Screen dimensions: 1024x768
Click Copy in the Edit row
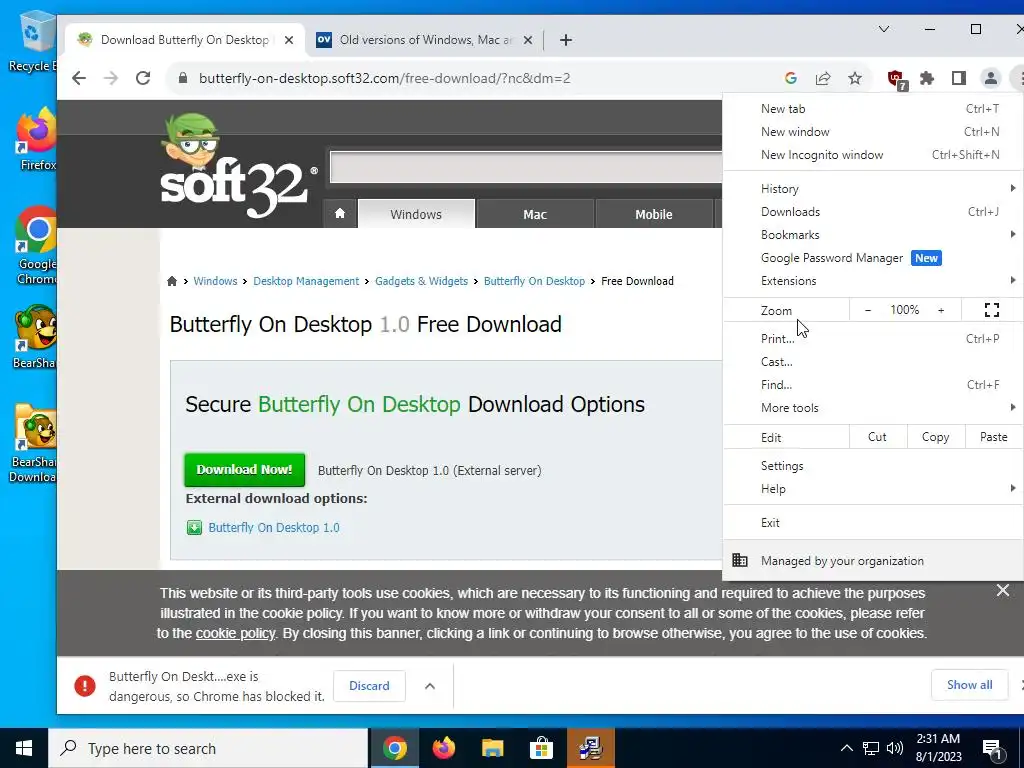pos(936,437)
